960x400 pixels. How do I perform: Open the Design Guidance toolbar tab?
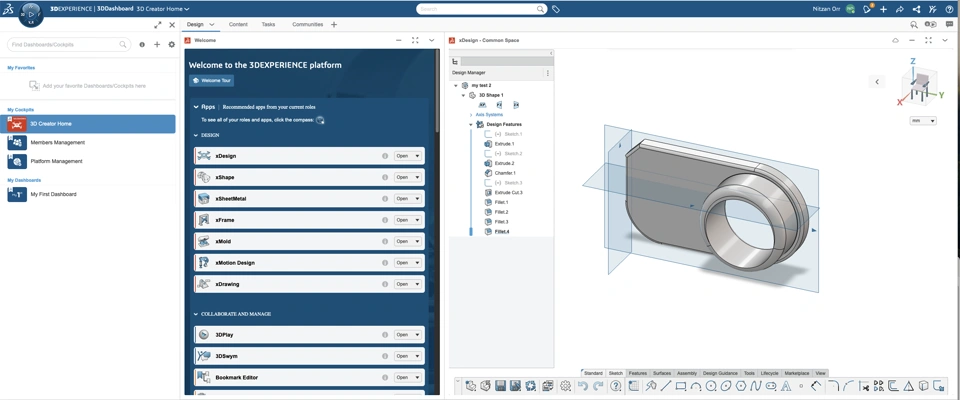[x=720, y=373]
